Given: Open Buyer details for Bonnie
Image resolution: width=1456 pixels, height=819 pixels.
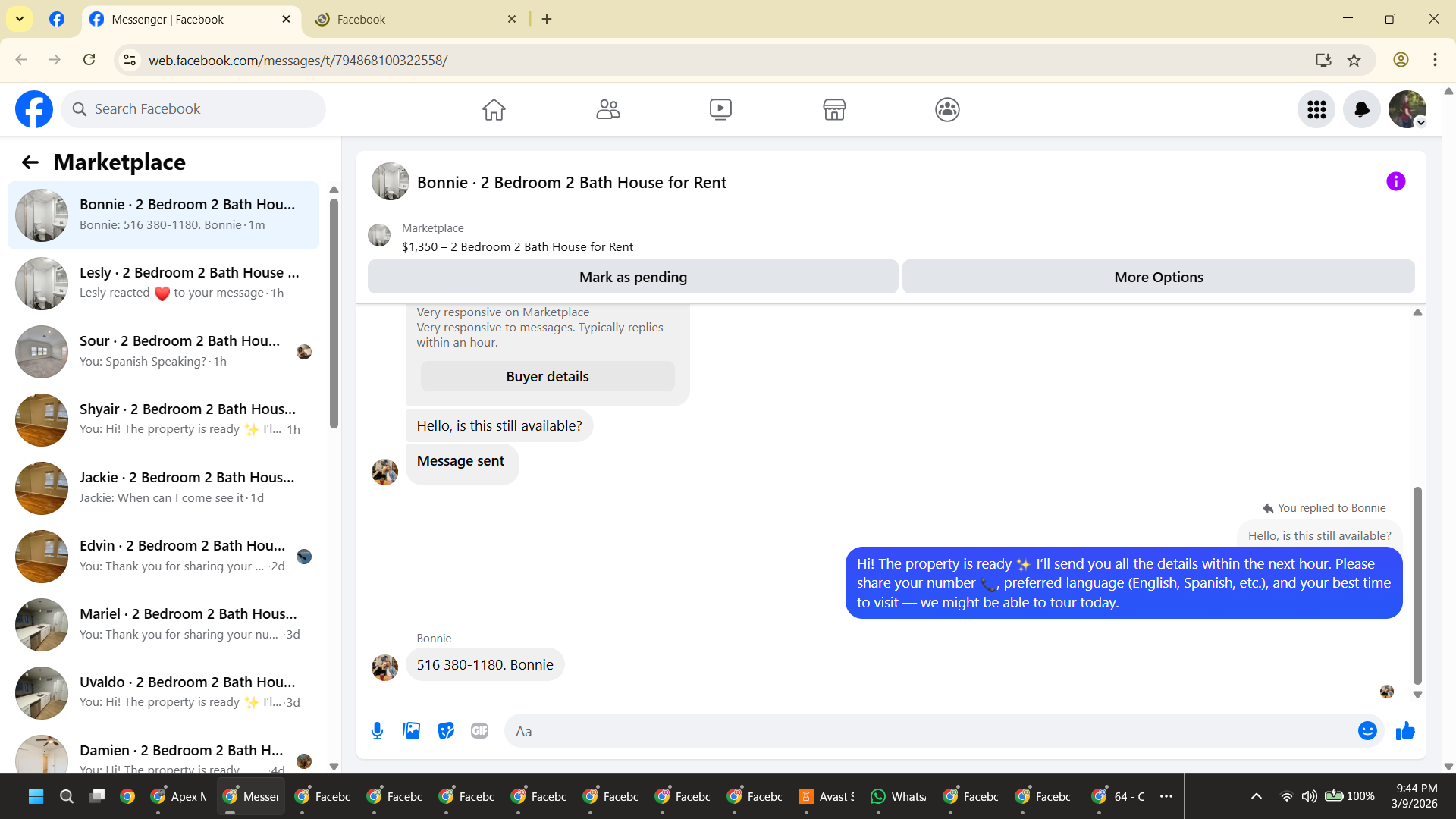Looking at the screenshot, I should point(547,376).
